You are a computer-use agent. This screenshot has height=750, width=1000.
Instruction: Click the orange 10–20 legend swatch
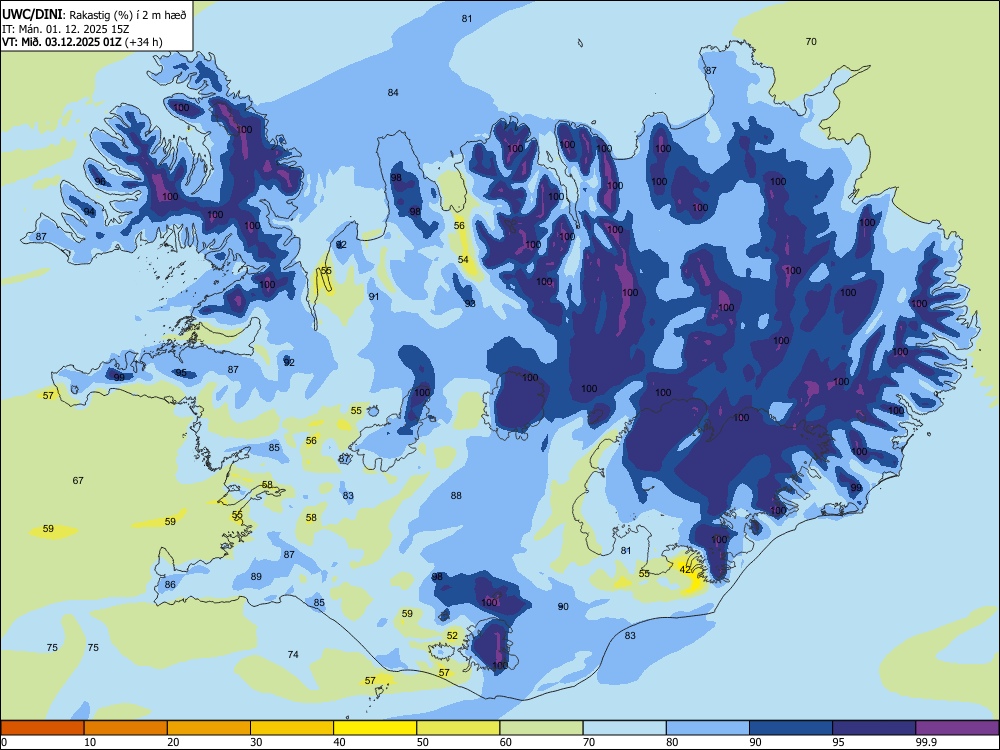(x=126, y=728)
